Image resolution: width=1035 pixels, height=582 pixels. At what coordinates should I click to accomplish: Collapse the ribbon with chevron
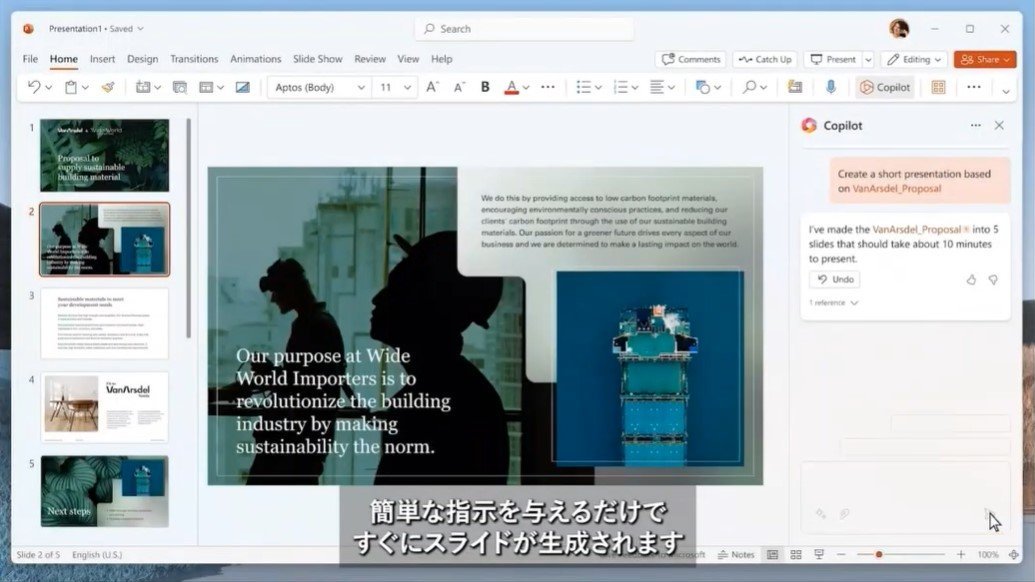pyautogui.click(x=1006, y=91)
